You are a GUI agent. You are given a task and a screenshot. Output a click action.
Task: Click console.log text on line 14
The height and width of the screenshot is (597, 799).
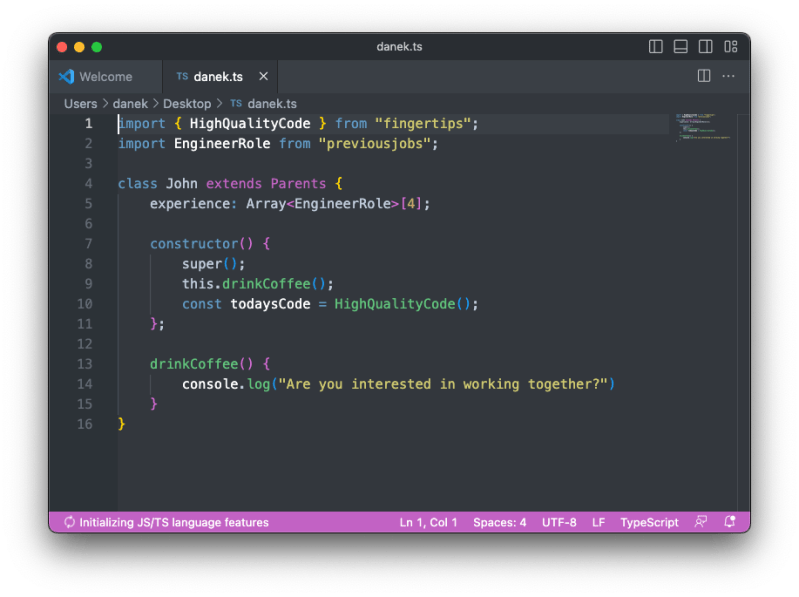click(226, 384)
